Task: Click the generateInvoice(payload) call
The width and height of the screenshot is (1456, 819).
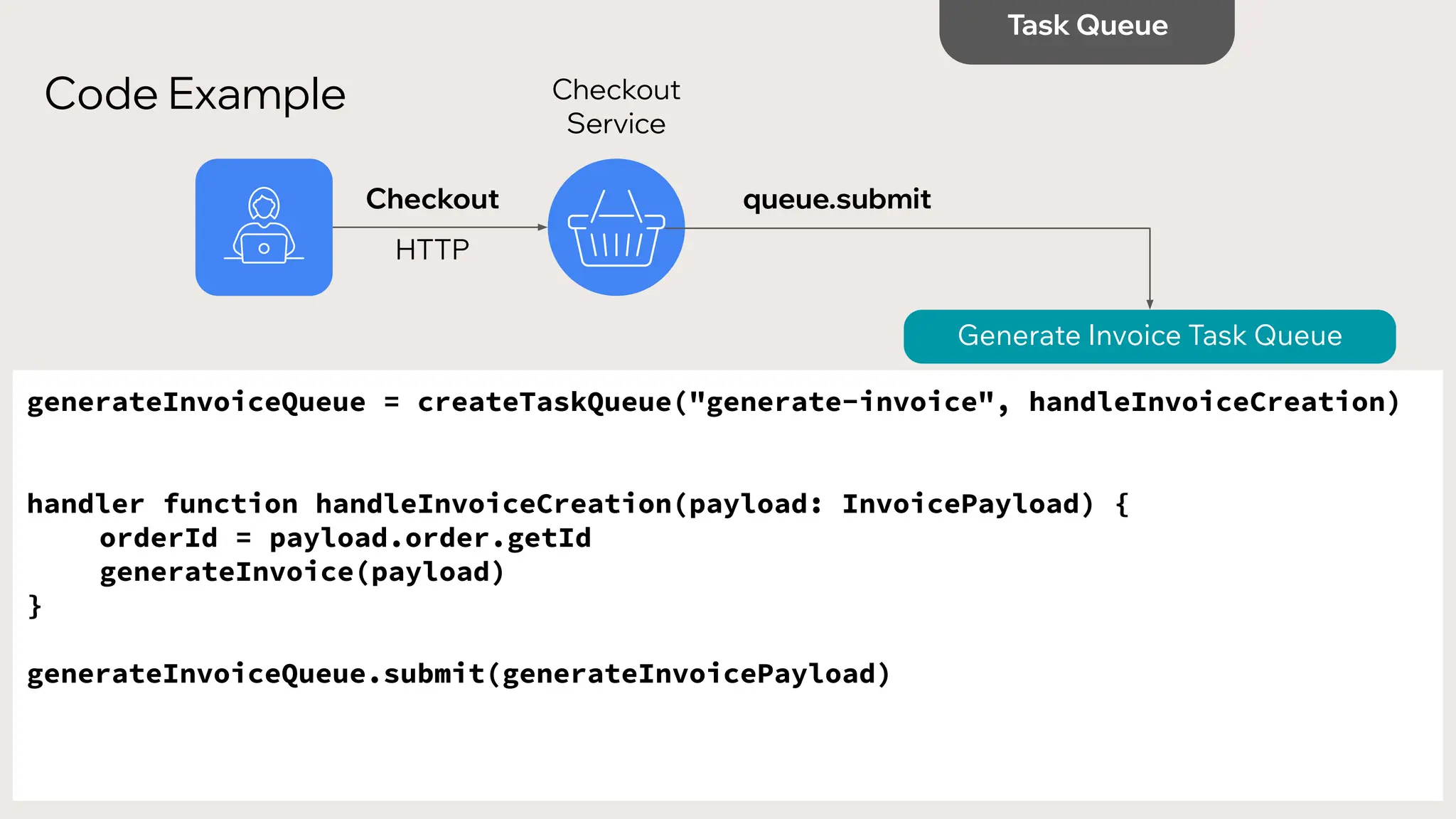Action: (301, 572)
